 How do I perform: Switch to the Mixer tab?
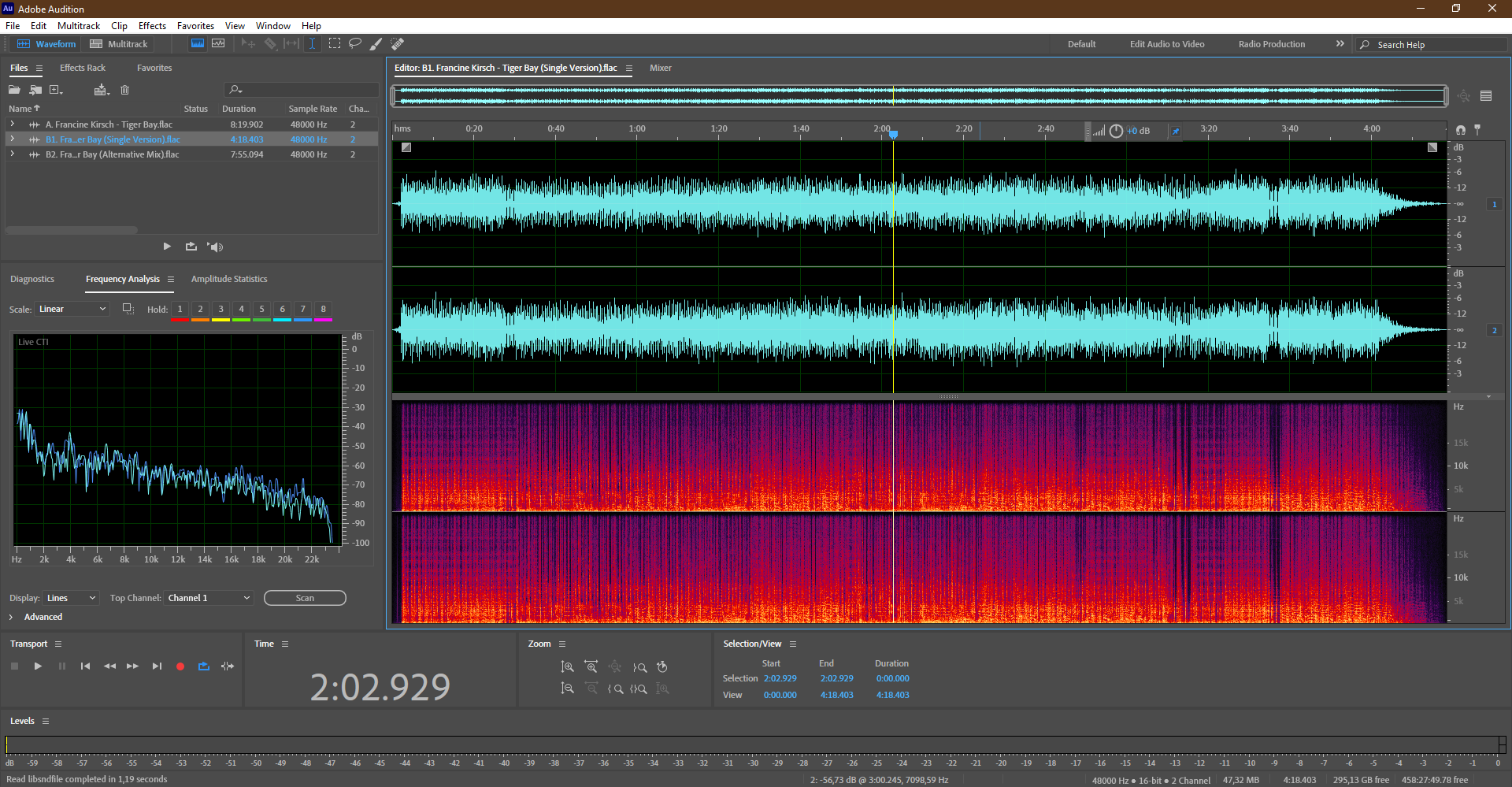coord(661,68)
